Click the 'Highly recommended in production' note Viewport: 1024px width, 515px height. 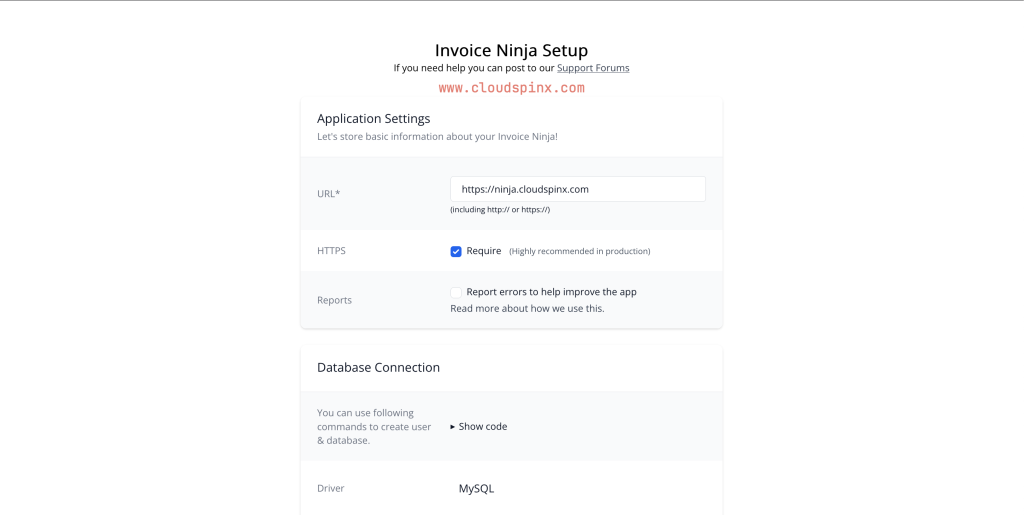coord(579,251)
